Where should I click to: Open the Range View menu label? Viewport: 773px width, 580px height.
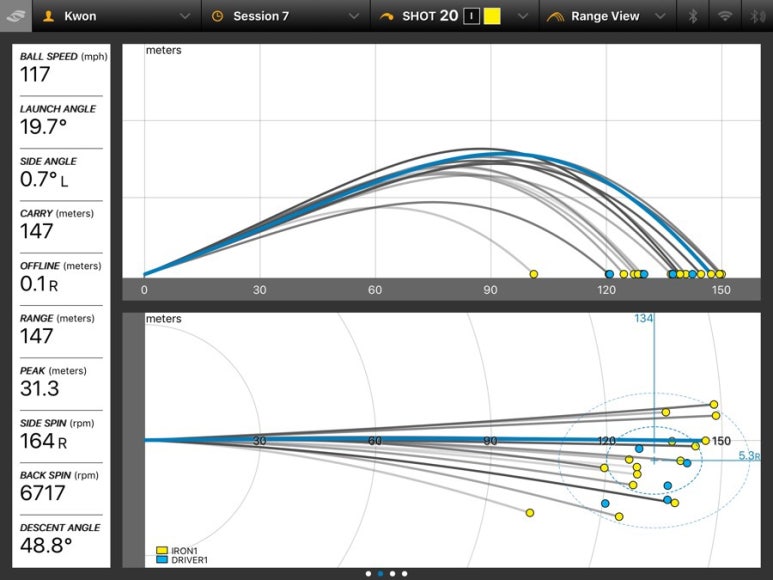point(605,16)
